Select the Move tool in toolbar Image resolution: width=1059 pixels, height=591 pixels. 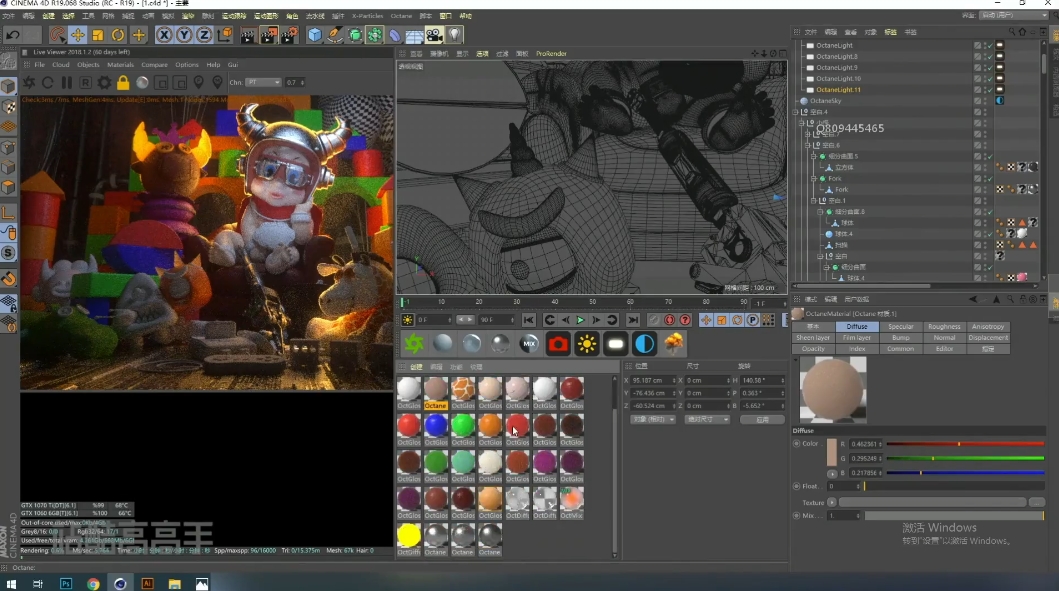77,35
